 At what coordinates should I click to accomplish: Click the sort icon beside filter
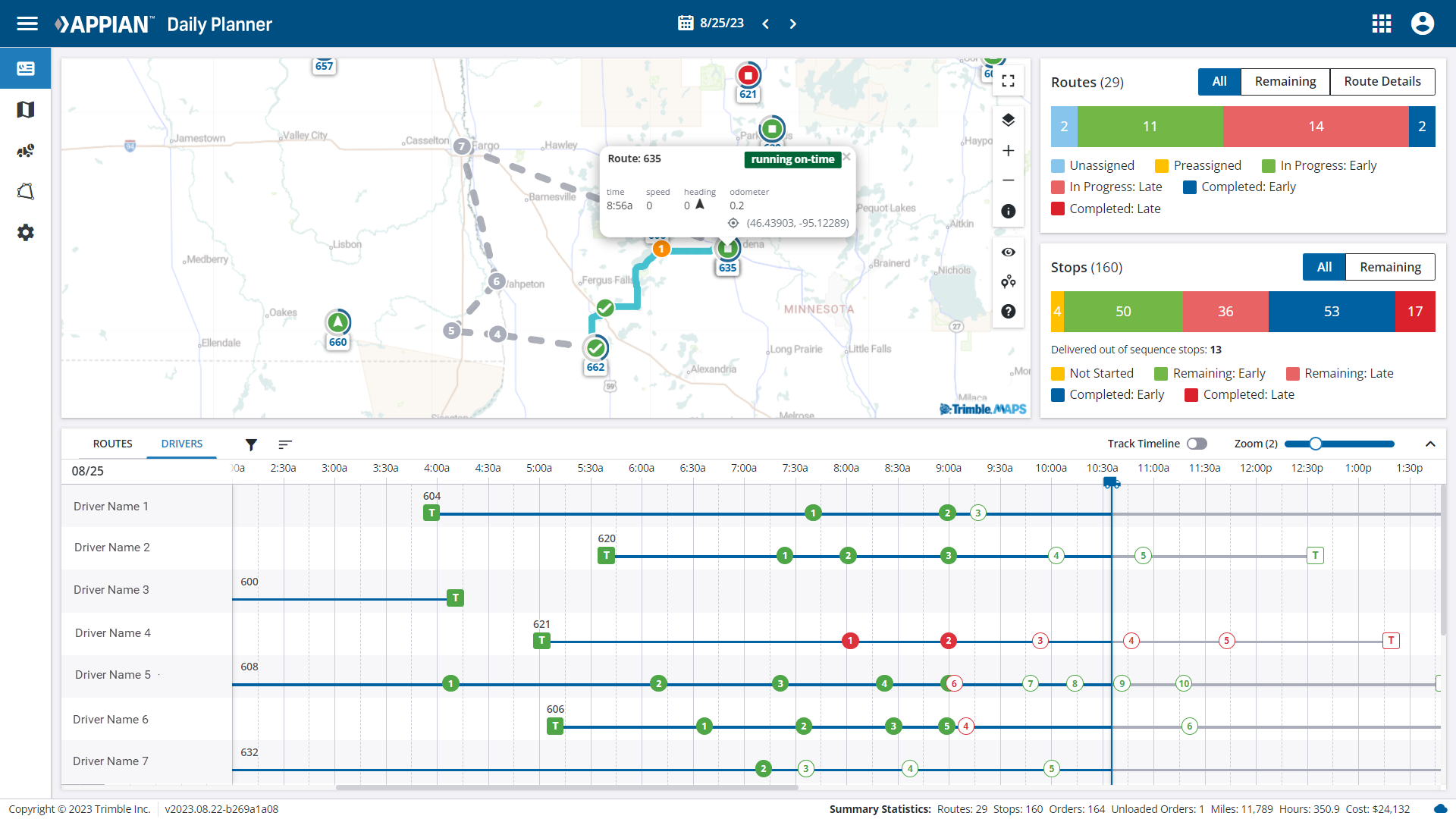pyautogui.click(x=285, y=444)
